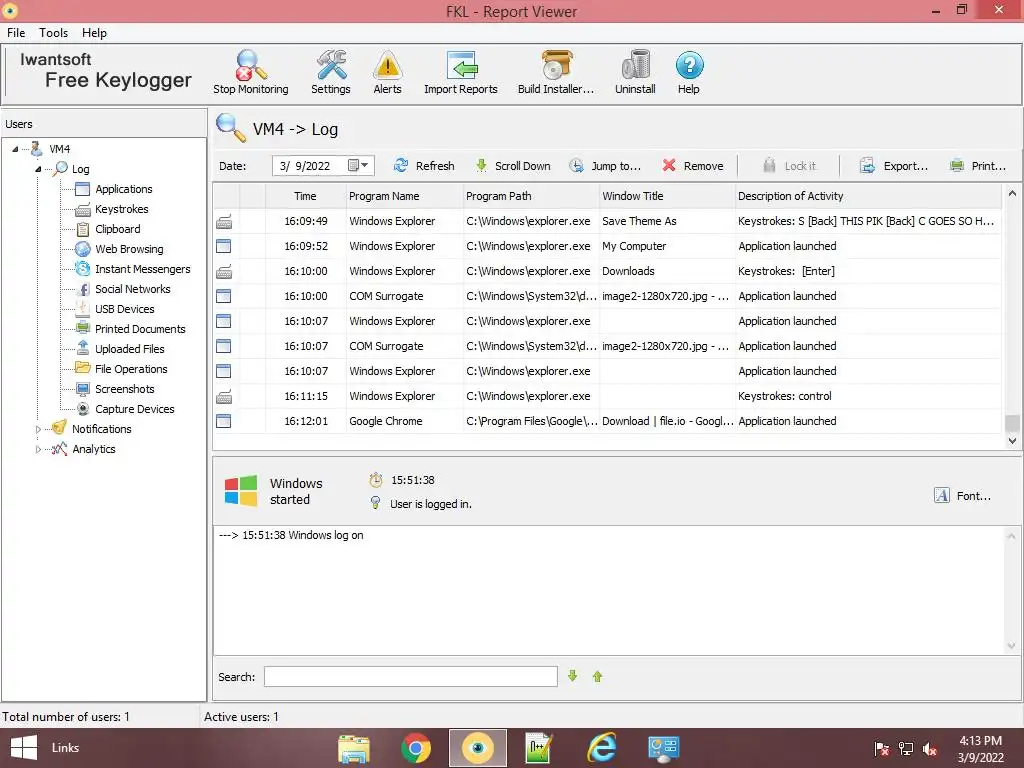The image size is (1024, 768).
Task: Select Capture Devices in the tree
Action: click(135, 409)
